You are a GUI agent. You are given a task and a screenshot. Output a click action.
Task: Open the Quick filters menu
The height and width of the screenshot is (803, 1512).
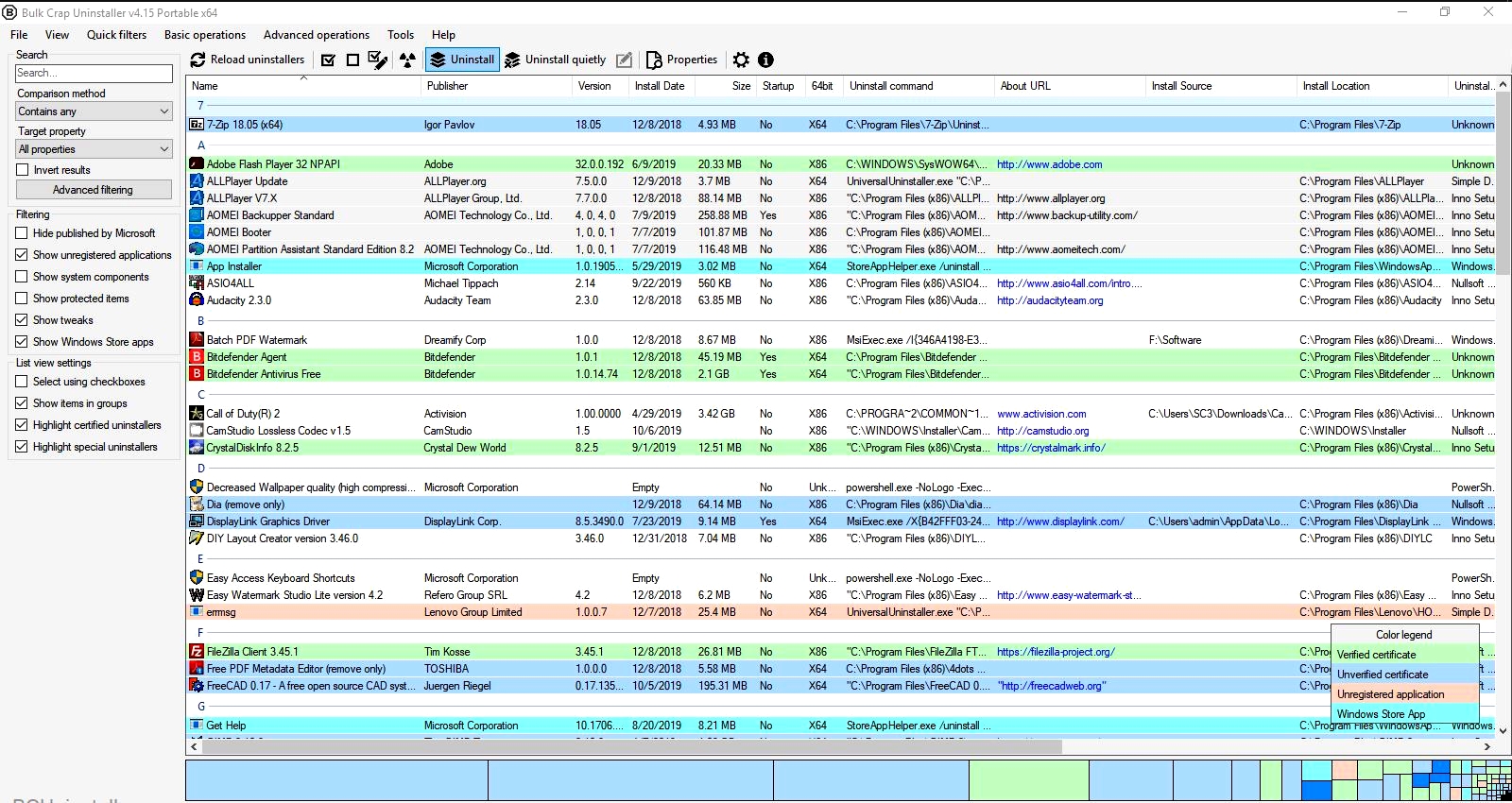(117, 35)
